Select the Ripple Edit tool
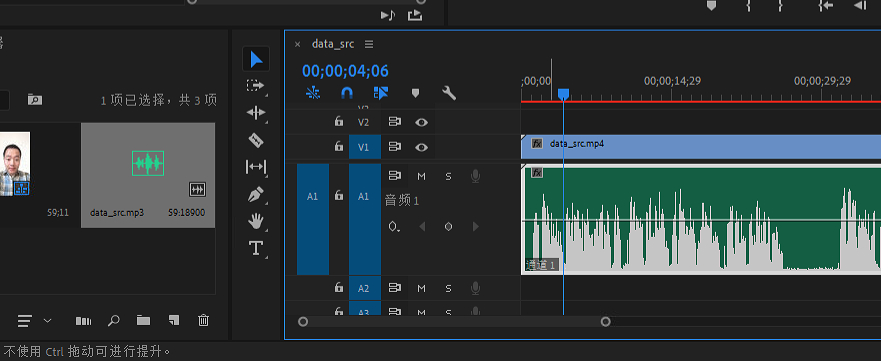 [256, 113]
